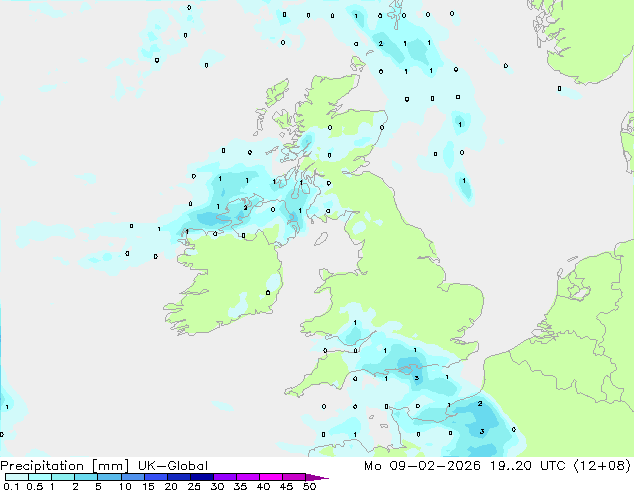Click the legend label '15'
The width and height of the screenshot is (634, 490).
coord(148,486)
